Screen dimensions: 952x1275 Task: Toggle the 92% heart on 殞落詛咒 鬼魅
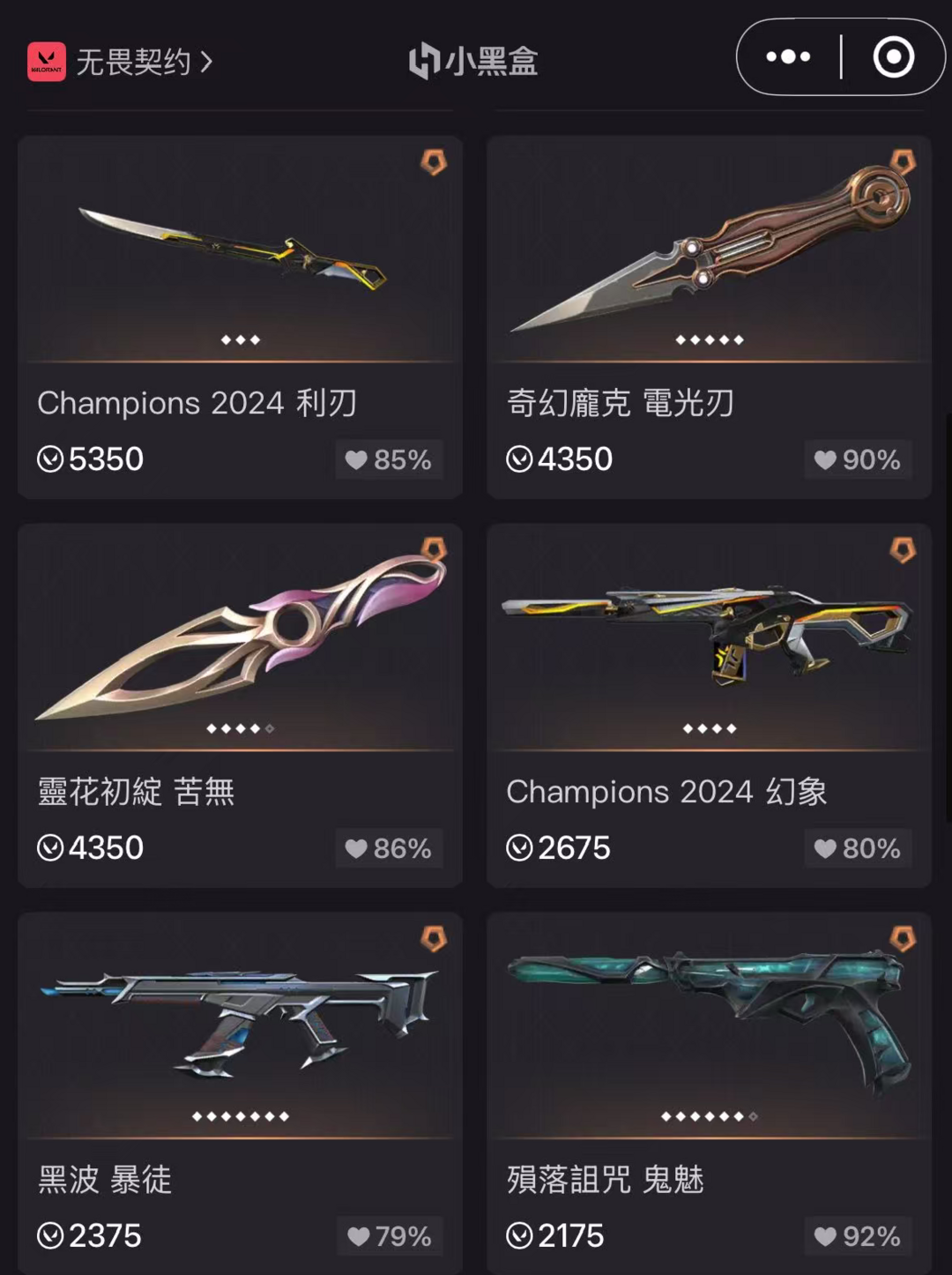[858, 1236]
